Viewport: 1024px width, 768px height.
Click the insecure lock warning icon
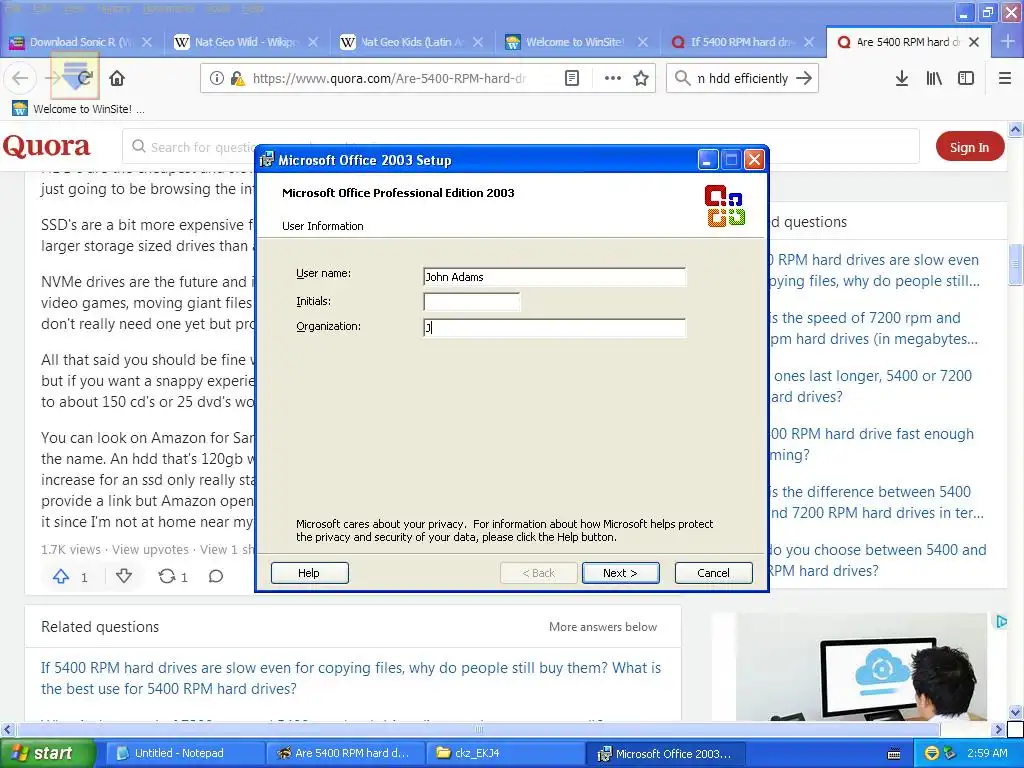(237, 78)
